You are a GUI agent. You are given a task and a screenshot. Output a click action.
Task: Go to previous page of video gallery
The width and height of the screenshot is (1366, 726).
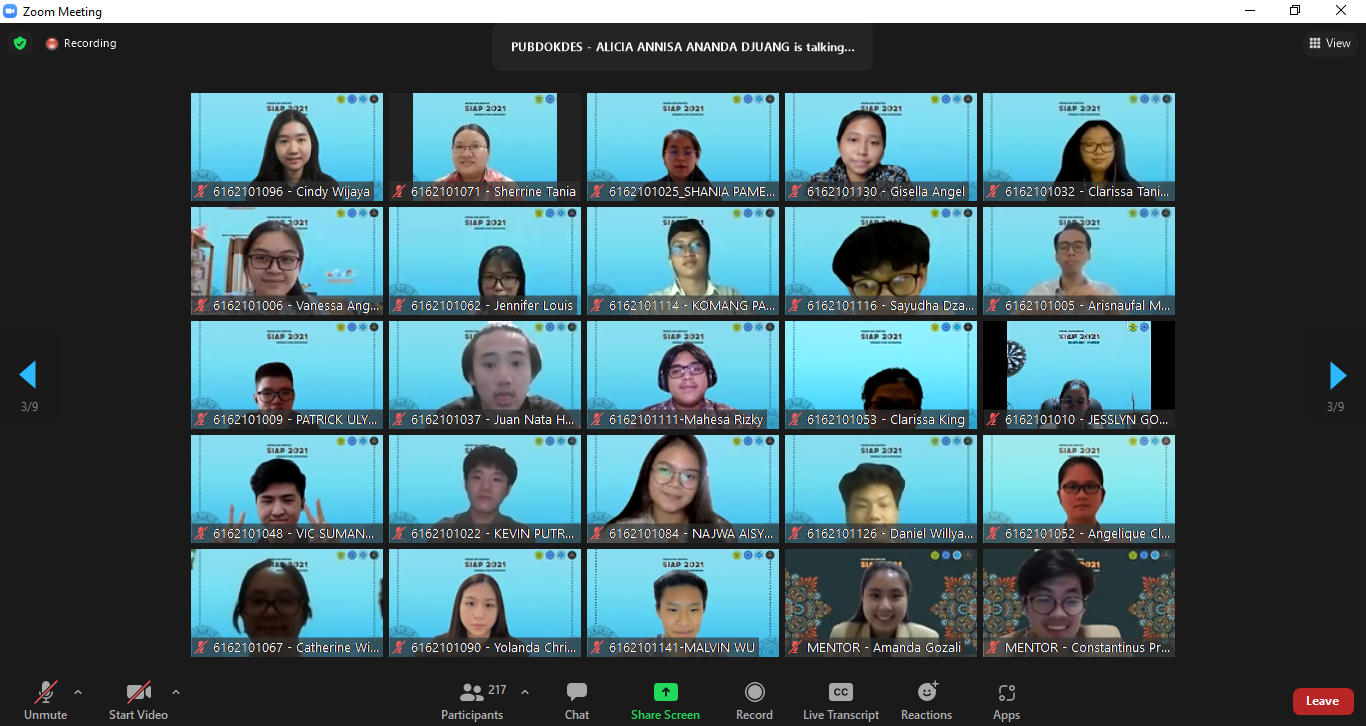tap(28, 376)
